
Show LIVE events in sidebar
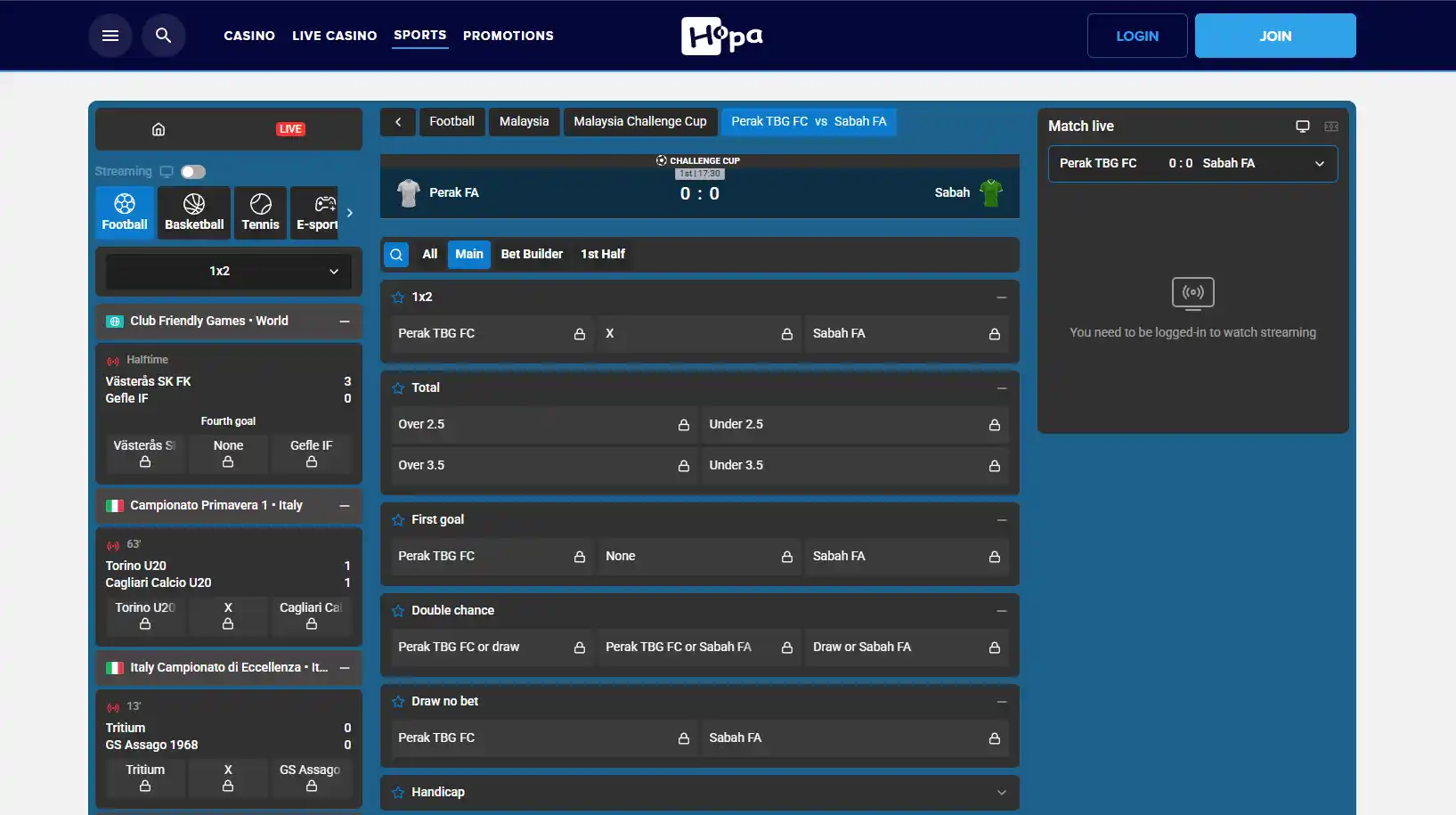coord(290,129)
